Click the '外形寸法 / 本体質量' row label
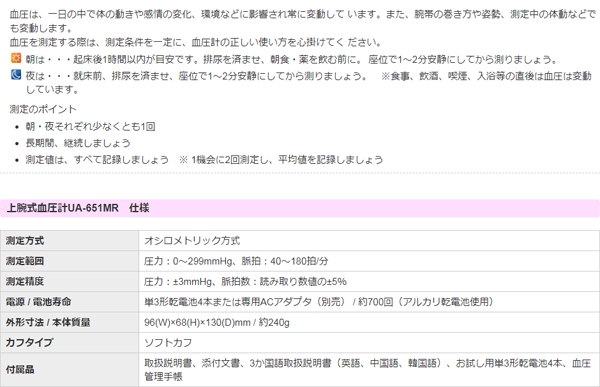Screen dimensions: 600x387 [x=48, y=322]
